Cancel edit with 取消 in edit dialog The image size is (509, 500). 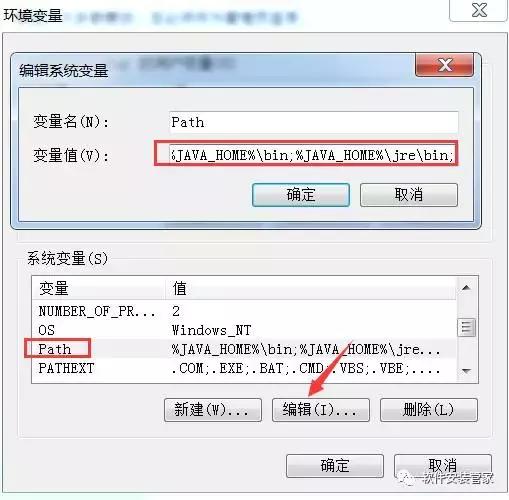(x=409, y=195)
